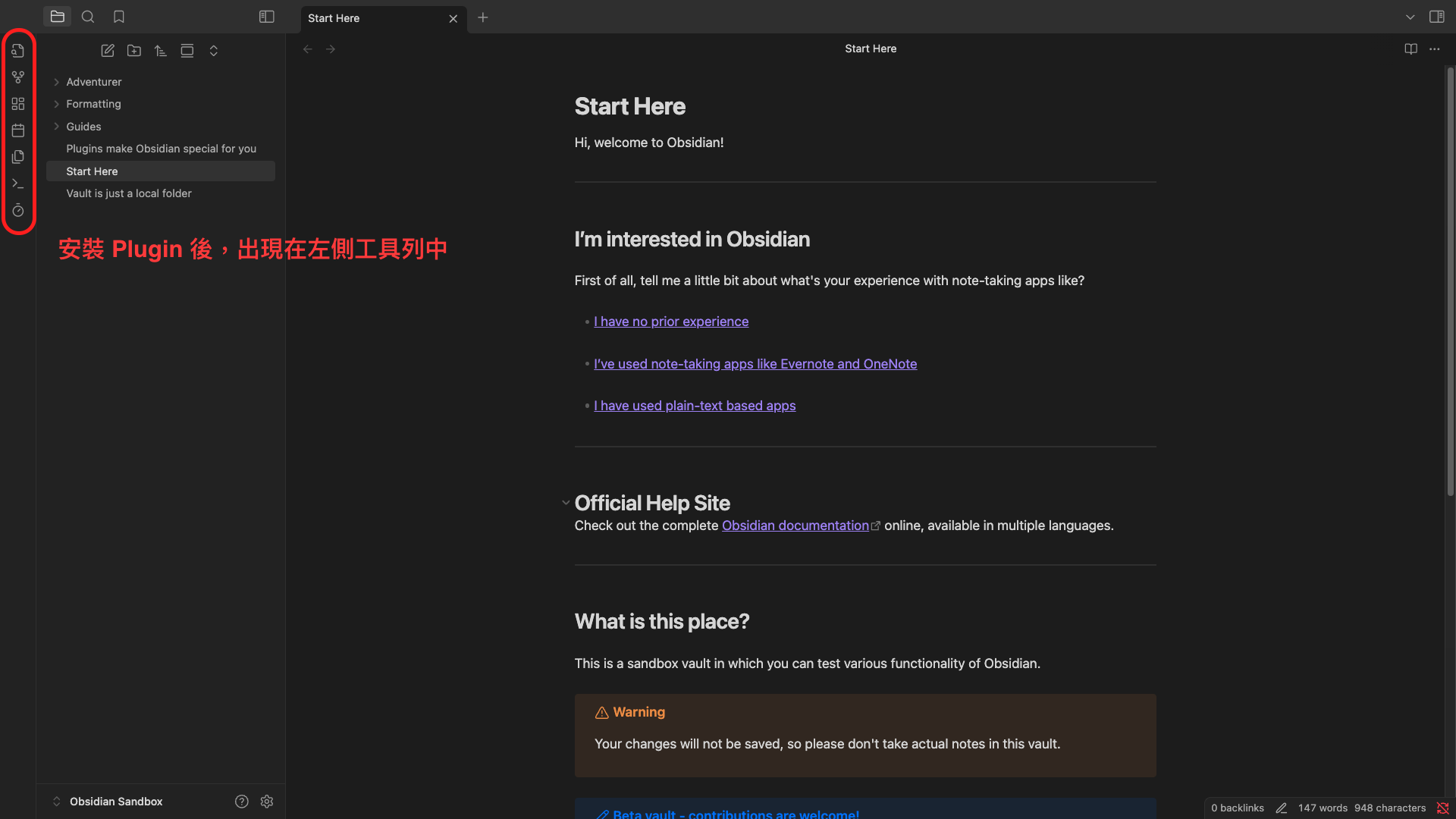
Task: Open settings with the gear icon
Action: pos(267,802)
